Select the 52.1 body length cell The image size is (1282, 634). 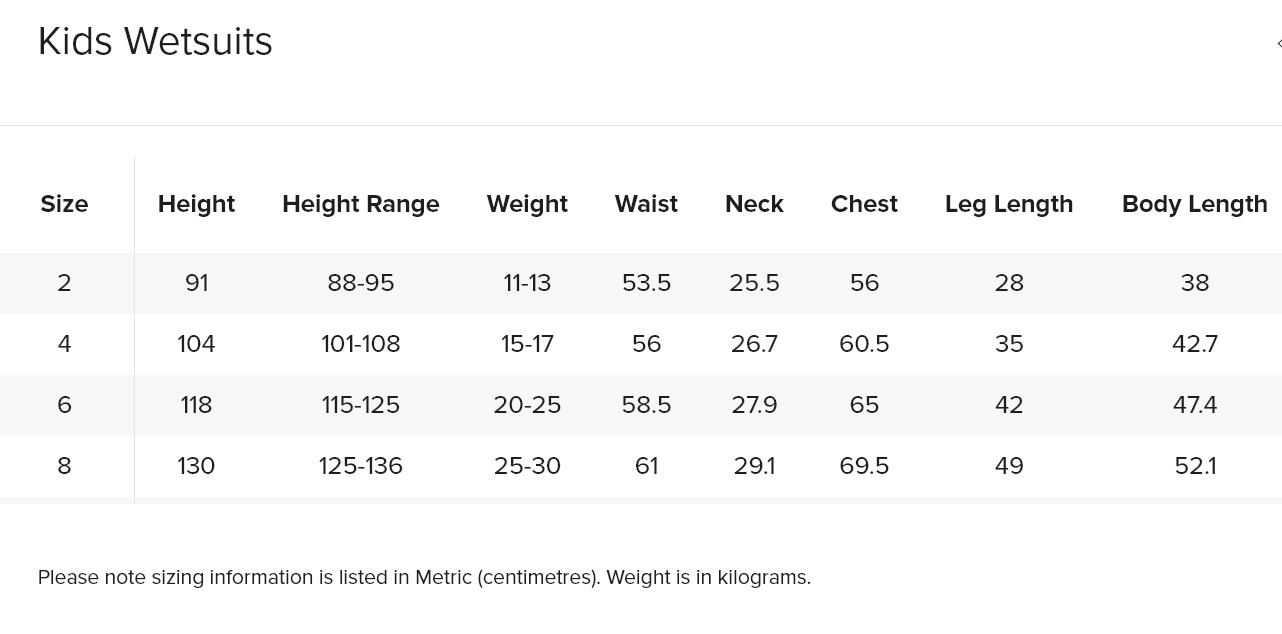[1195, 466]
